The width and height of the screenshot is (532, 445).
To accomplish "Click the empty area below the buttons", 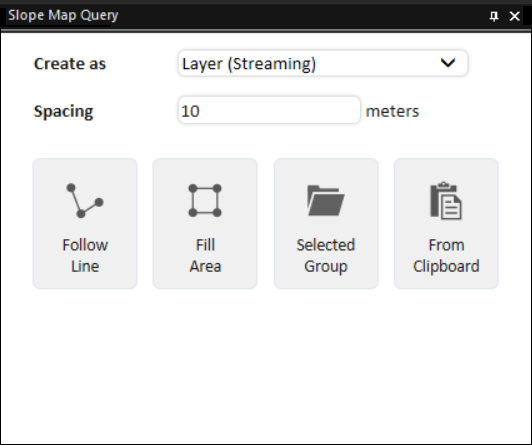I will click(x=266, y=366).
